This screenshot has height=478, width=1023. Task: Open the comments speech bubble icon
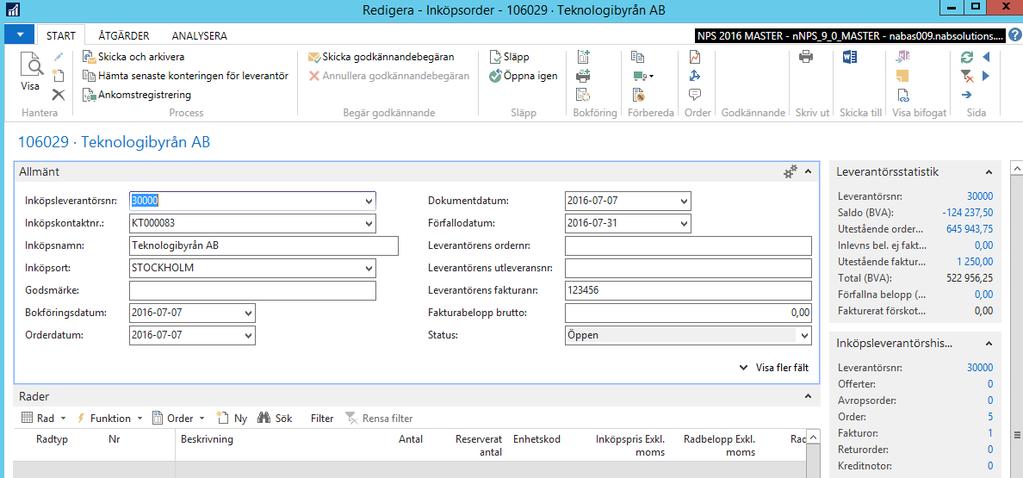pos(695,95)
